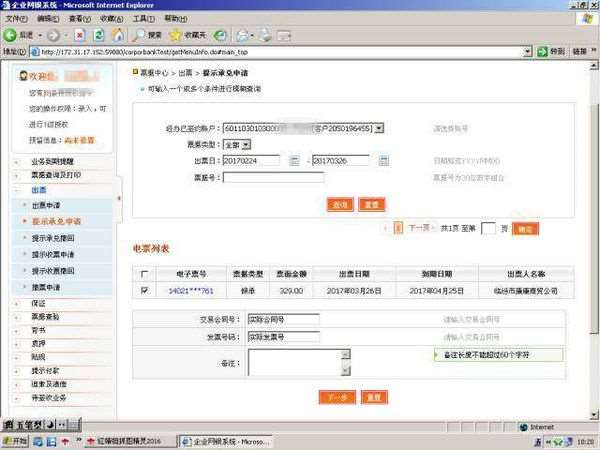Select the 出票申请 sidebar item
The width and height of the screenshot is (600, 450).
46,205
